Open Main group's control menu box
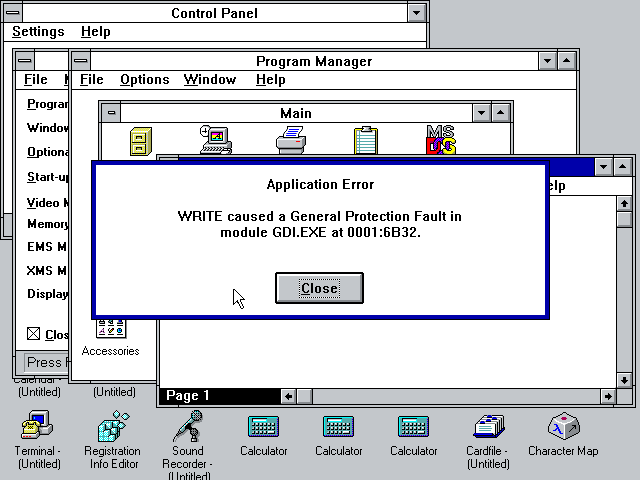This screenshot has height=480, width=640. 111,113
